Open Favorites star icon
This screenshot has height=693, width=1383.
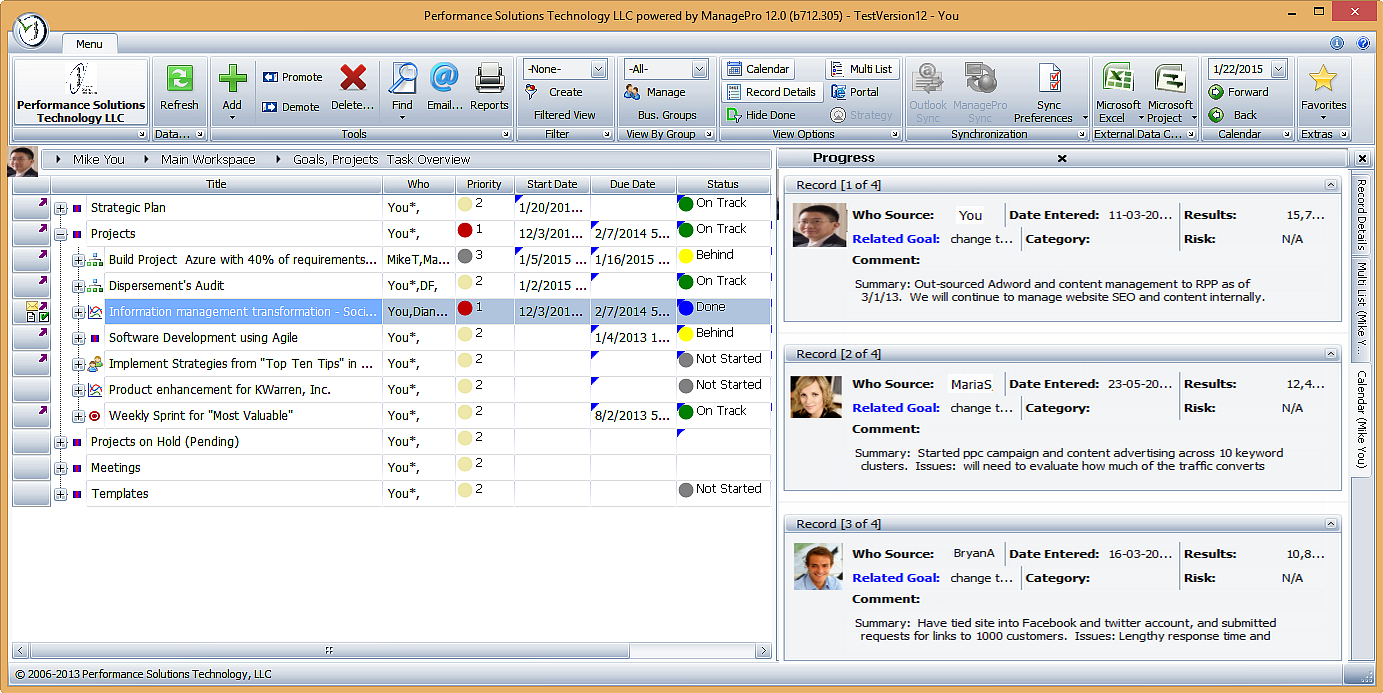(x=1323, y=79)
